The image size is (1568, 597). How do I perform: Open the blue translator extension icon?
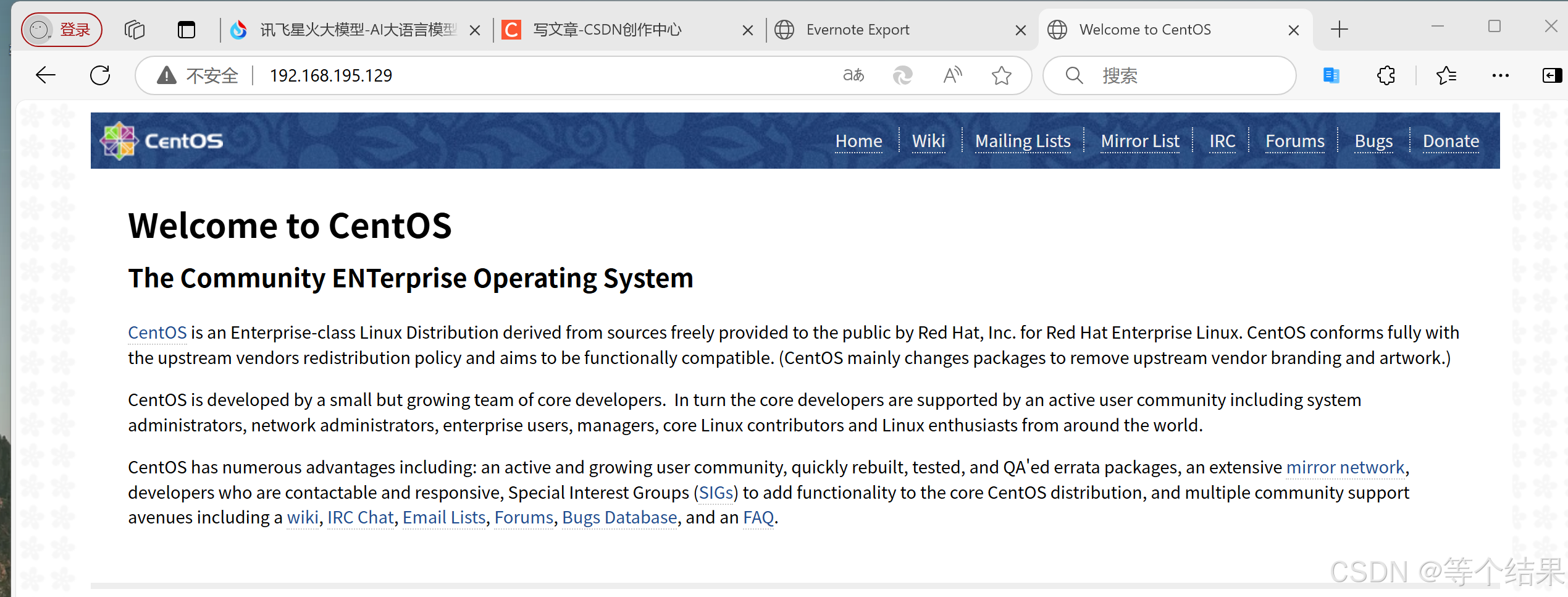coord(1331,75)
